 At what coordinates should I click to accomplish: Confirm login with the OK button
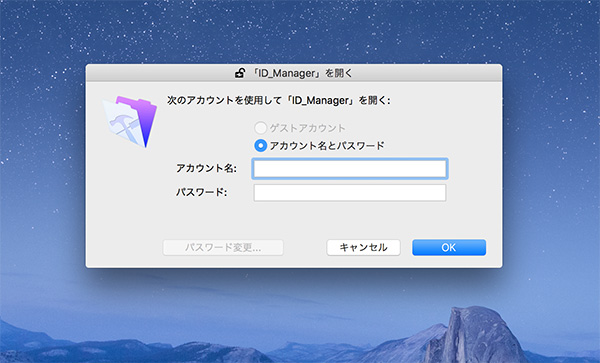pos(449,247)
